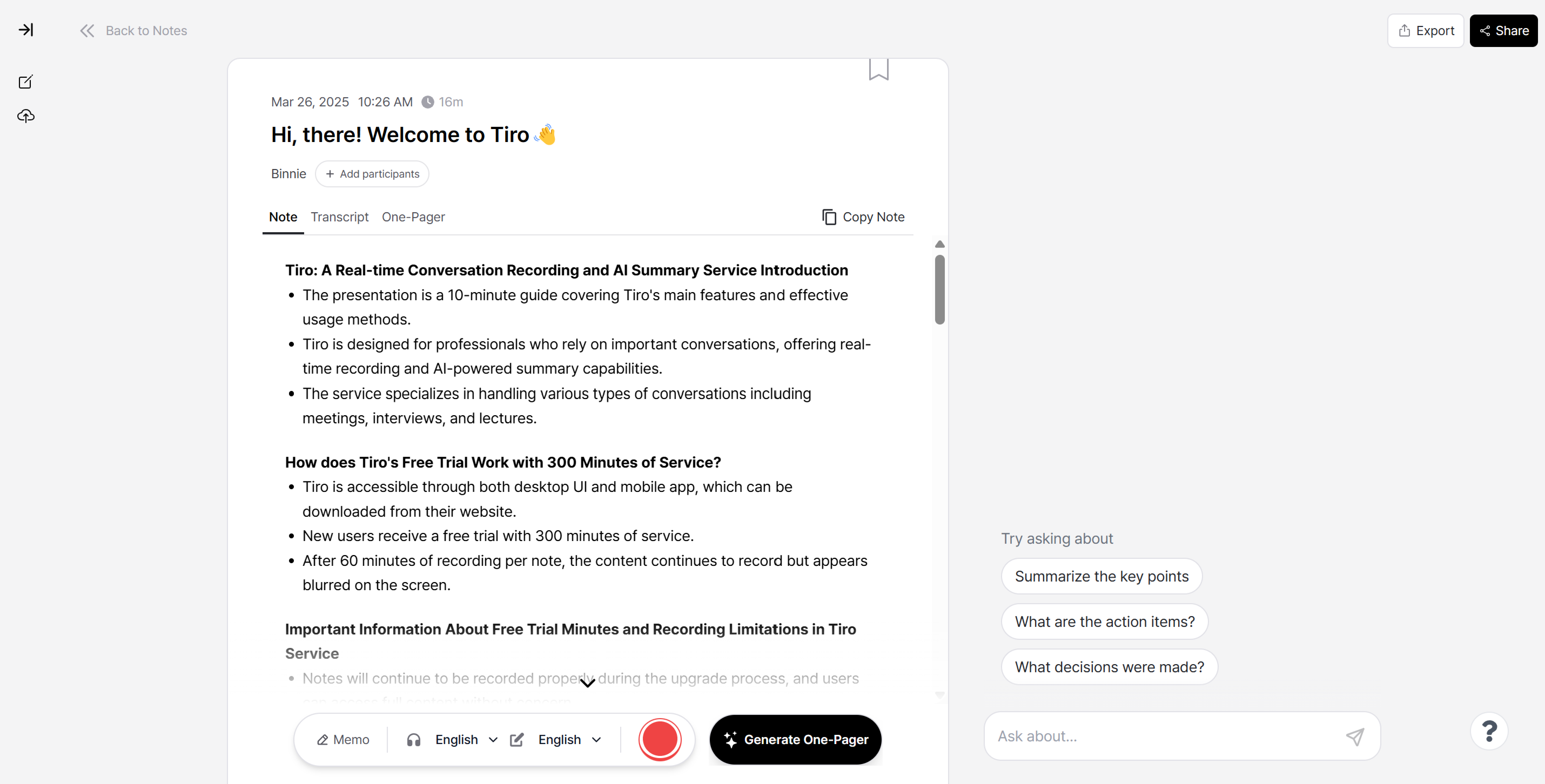Click the Memo pencil button
This screenshot has width=1545, height=784.
tap(343, 740)
